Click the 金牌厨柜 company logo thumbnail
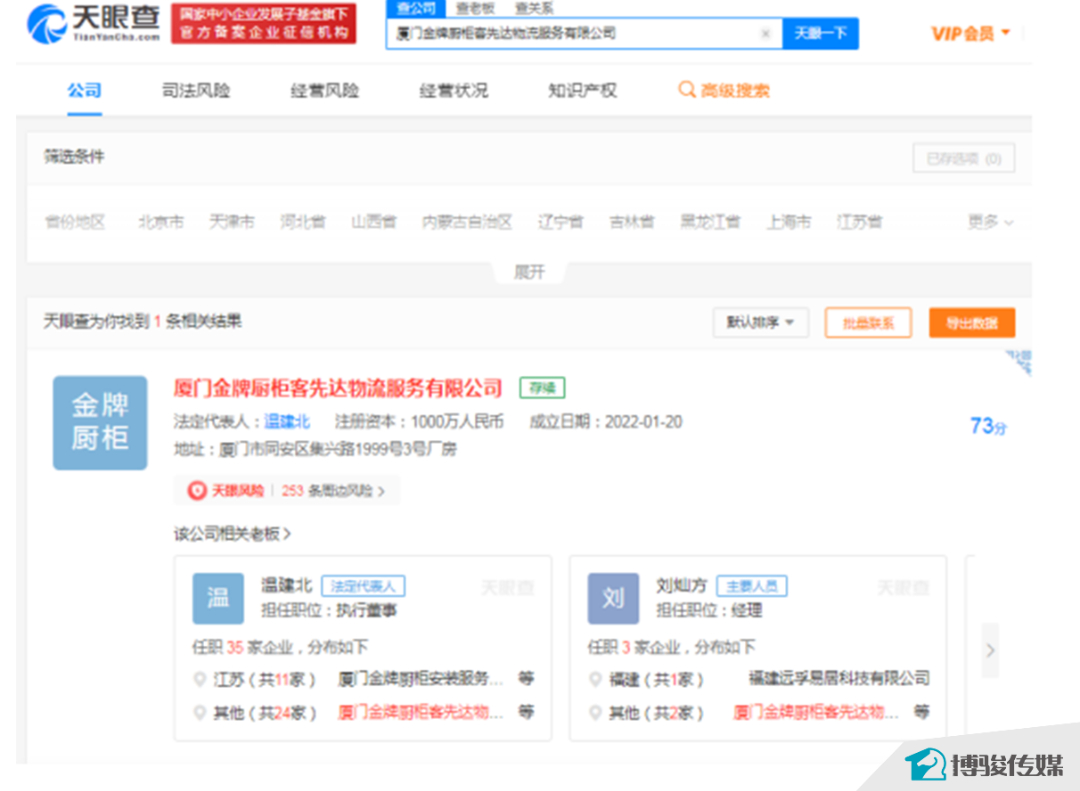This screenshot has height=791, width=1080. click(x=100, y=422)
